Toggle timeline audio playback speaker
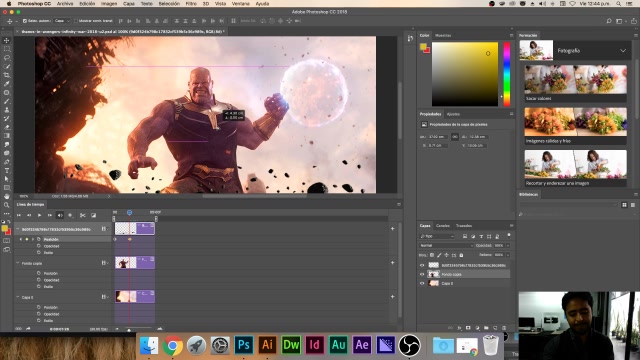Screen dimensions: 640x360 [x=60, y=215]
